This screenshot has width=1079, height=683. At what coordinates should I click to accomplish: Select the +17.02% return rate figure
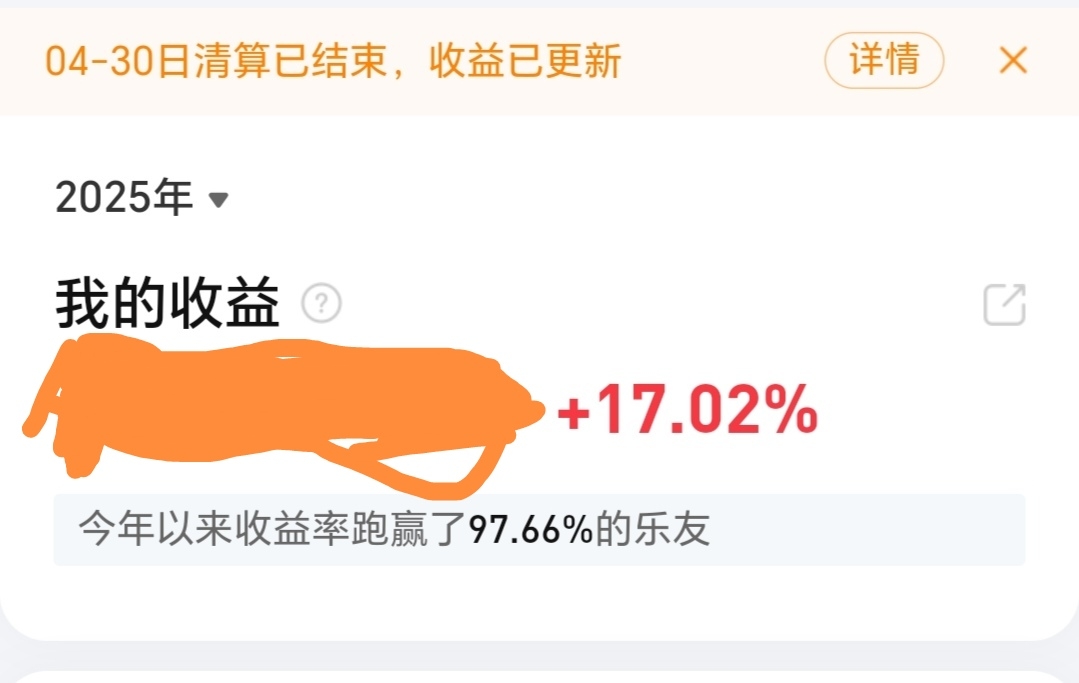coord(687,410)
